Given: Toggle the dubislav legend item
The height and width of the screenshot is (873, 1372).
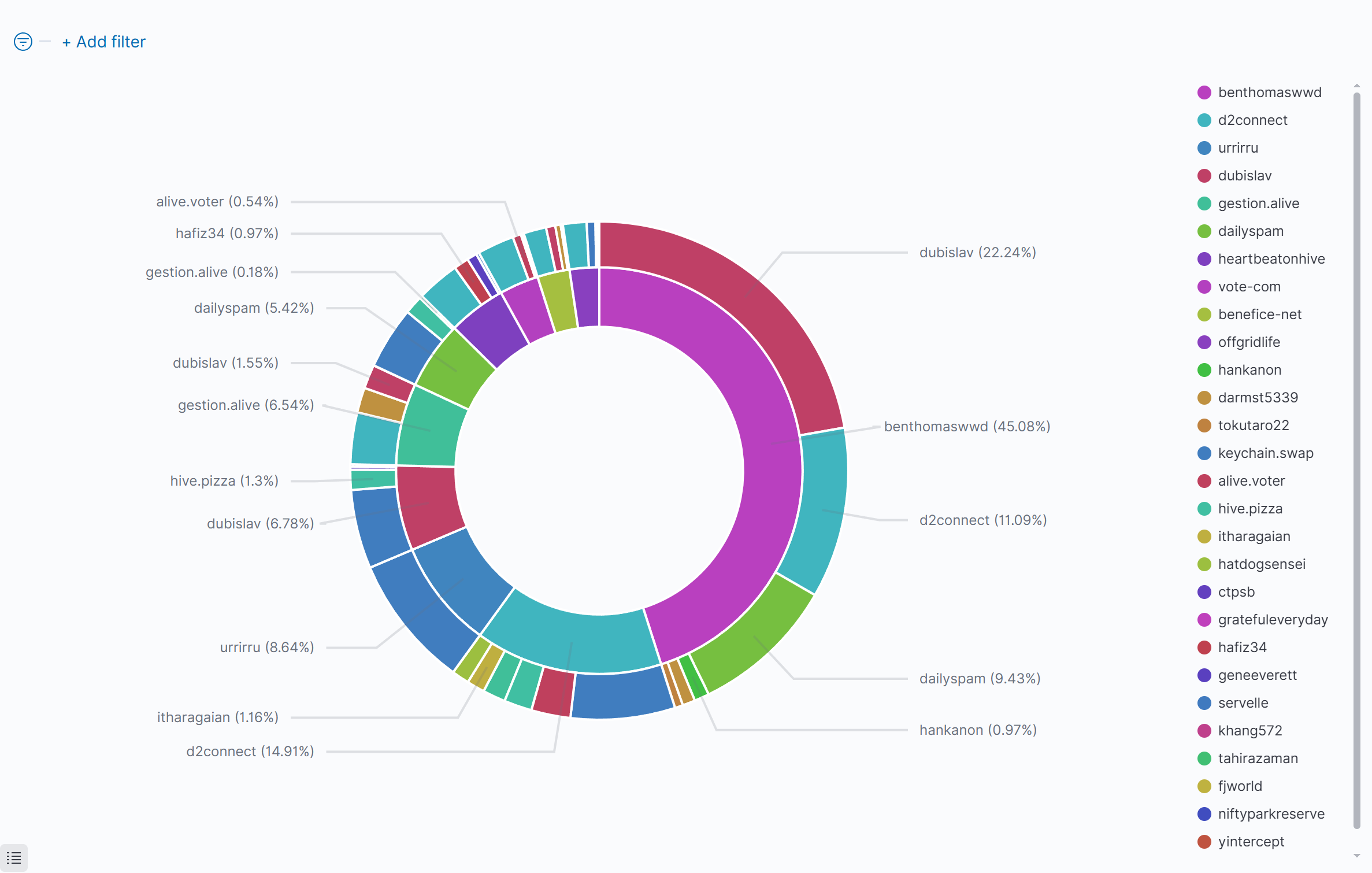Looking at the screenshot, I should tap(1244, 176).
